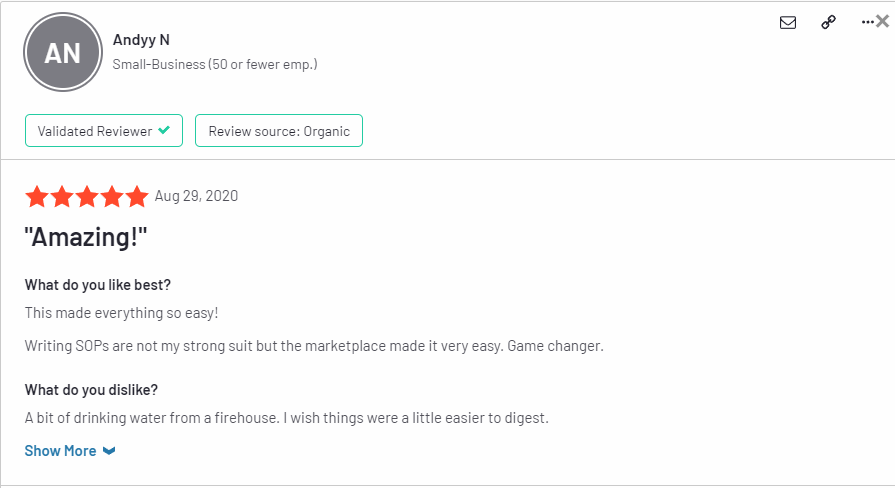Select the Validated Reviewer badge

(104, 131)
